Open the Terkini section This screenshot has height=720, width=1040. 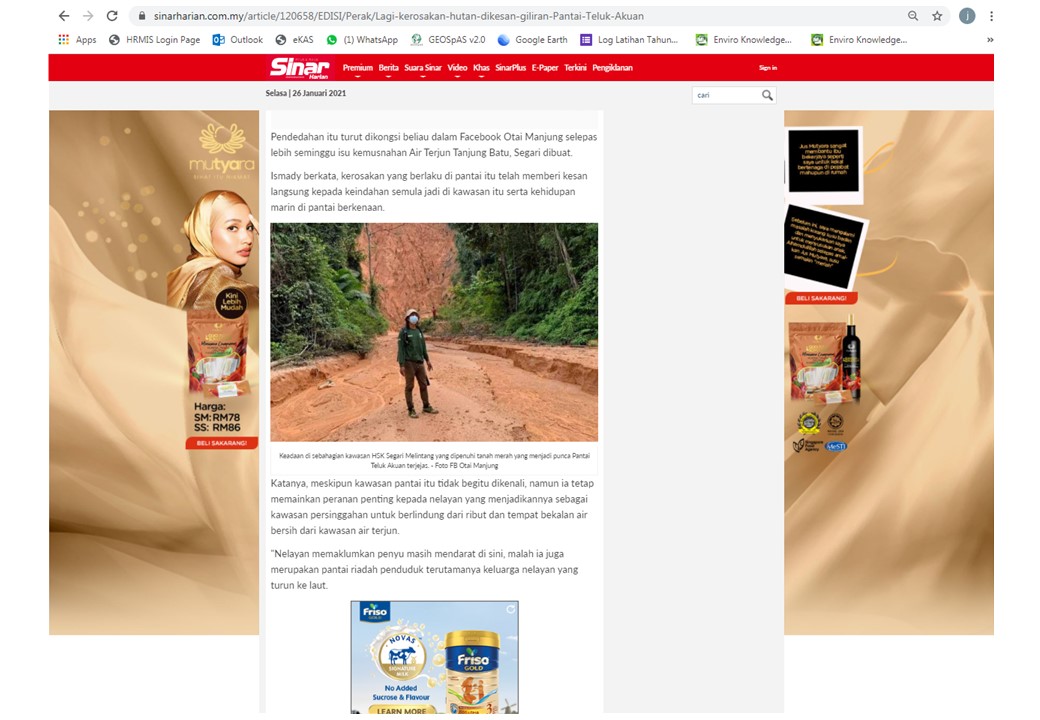pyautogui.click(x=575, y=68)
